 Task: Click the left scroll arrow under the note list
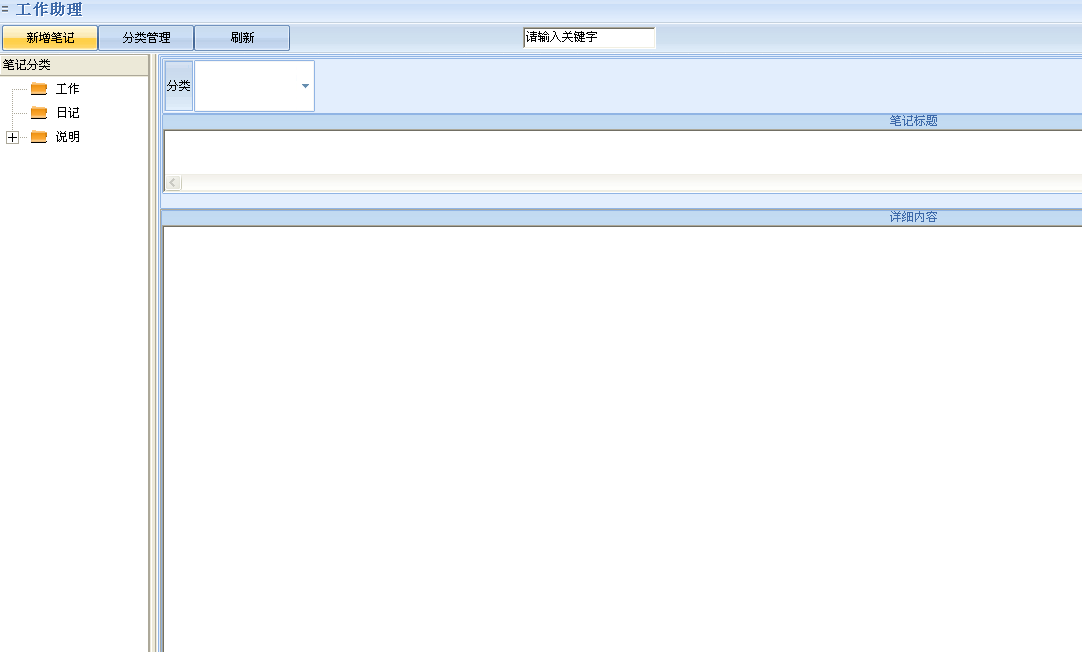coord(173,183)
